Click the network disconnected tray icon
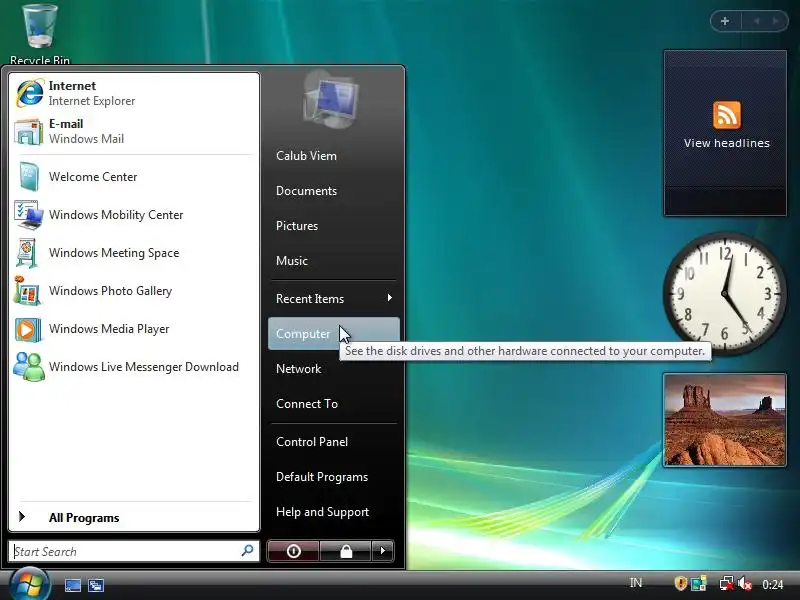The height and width of the screenshot is (600, 800). [x=727, y=583]
